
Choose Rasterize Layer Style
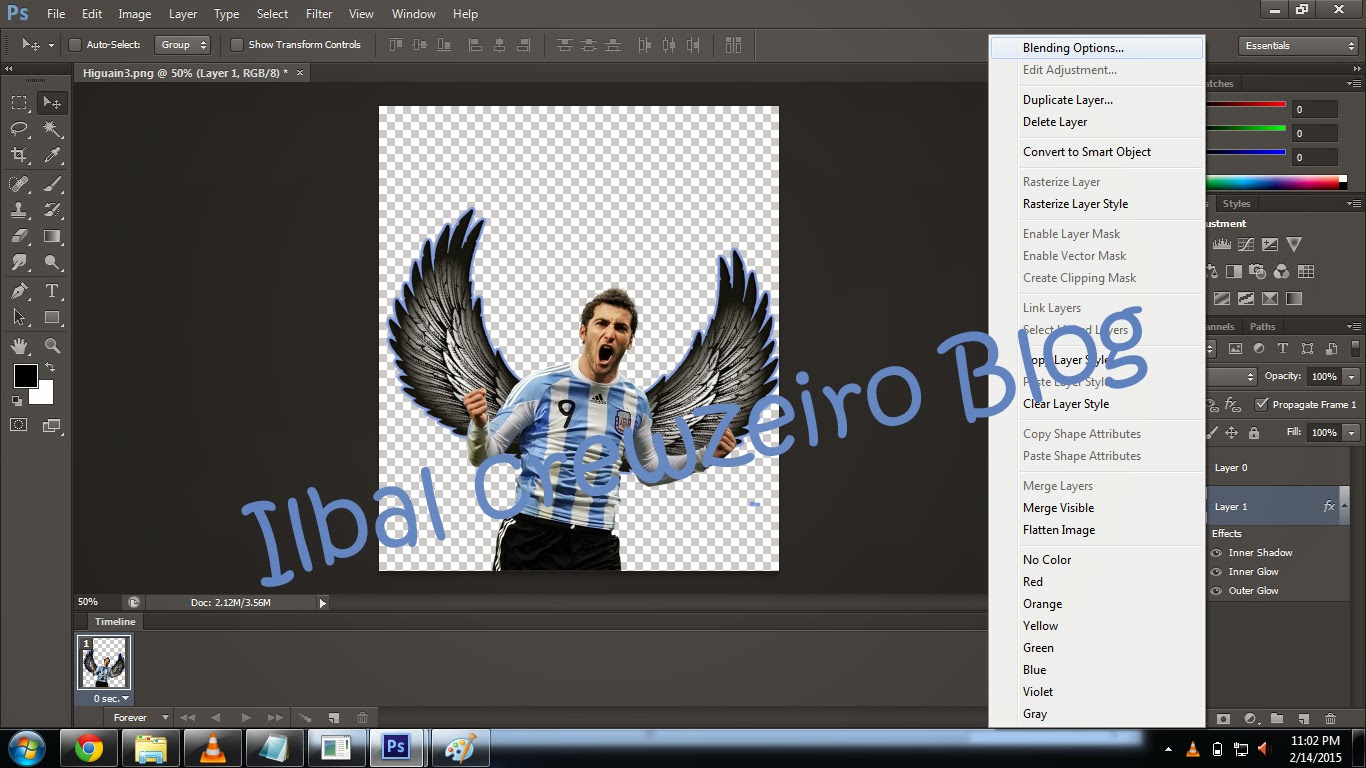(x=1096, y=204)
